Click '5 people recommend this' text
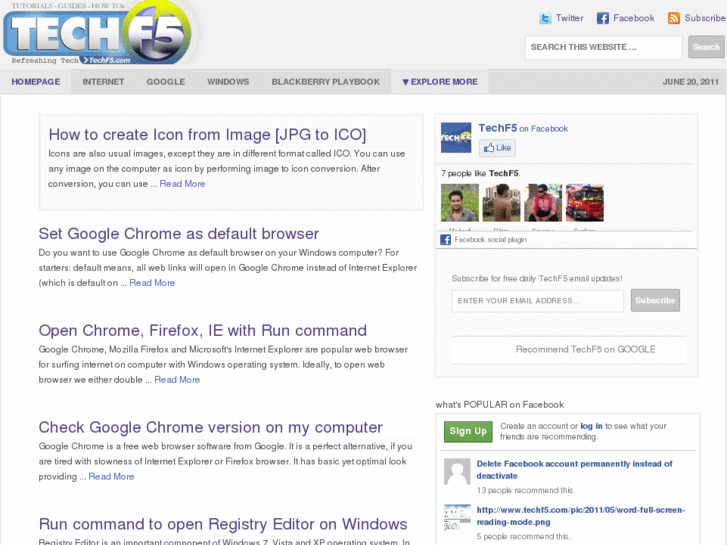 (x=523, y=537)
